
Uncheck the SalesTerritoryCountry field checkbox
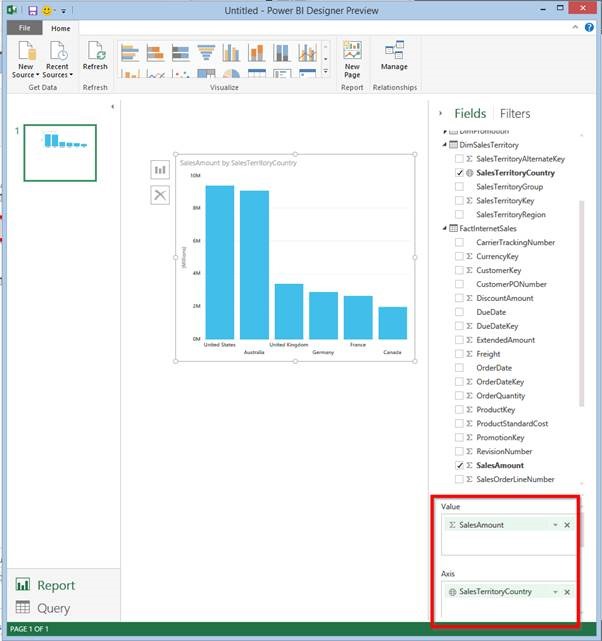459,173
